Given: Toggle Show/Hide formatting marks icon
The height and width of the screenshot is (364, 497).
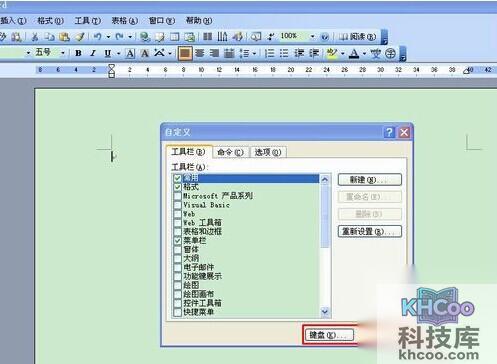Looking at the screenshot, I should click(x=271, y=37).
